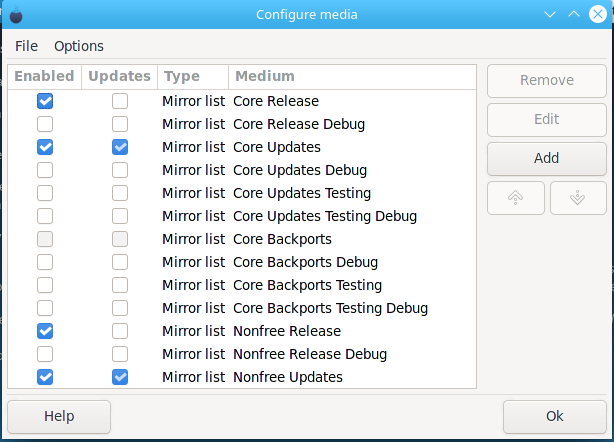Toggle Updates checkbox for Core Updates Testing
The height and width of the screenshot is (442, 614).
[x=120, y=193]
